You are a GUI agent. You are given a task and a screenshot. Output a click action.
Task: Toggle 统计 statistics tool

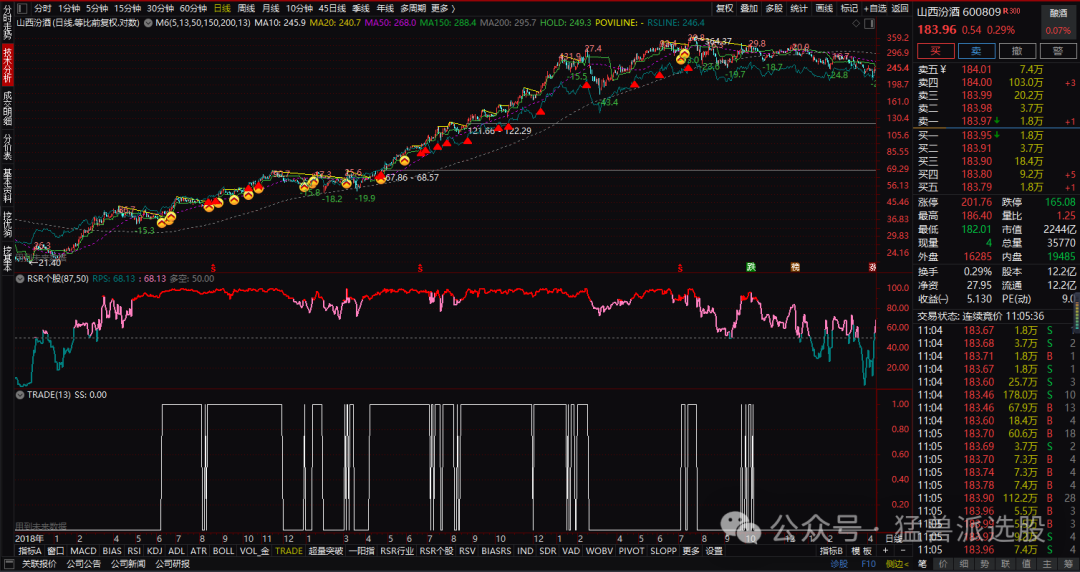[x=799, y=8]
